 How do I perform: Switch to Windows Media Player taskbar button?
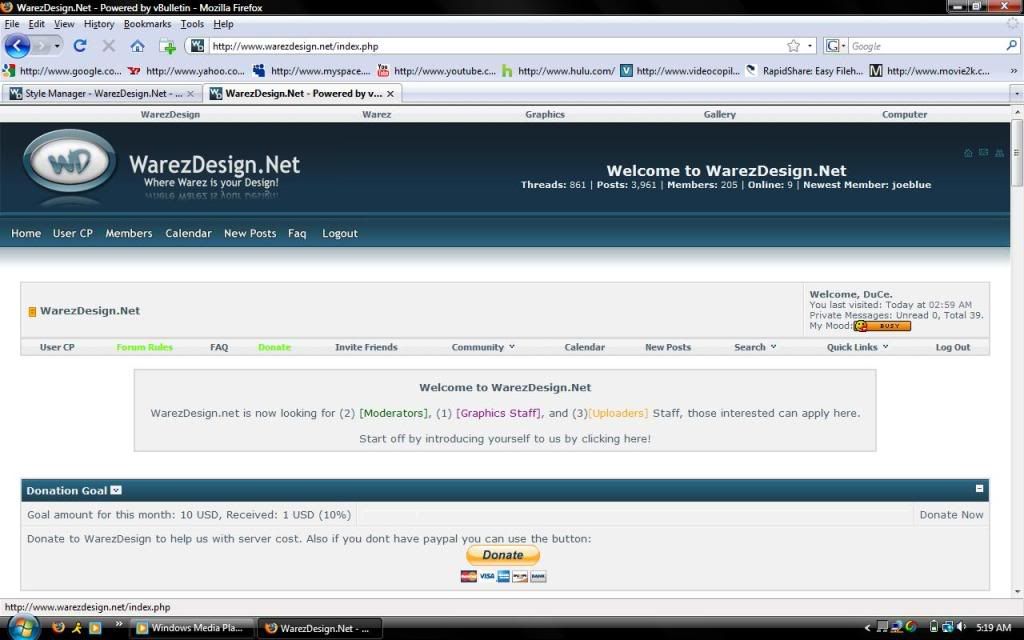point(191,628)
